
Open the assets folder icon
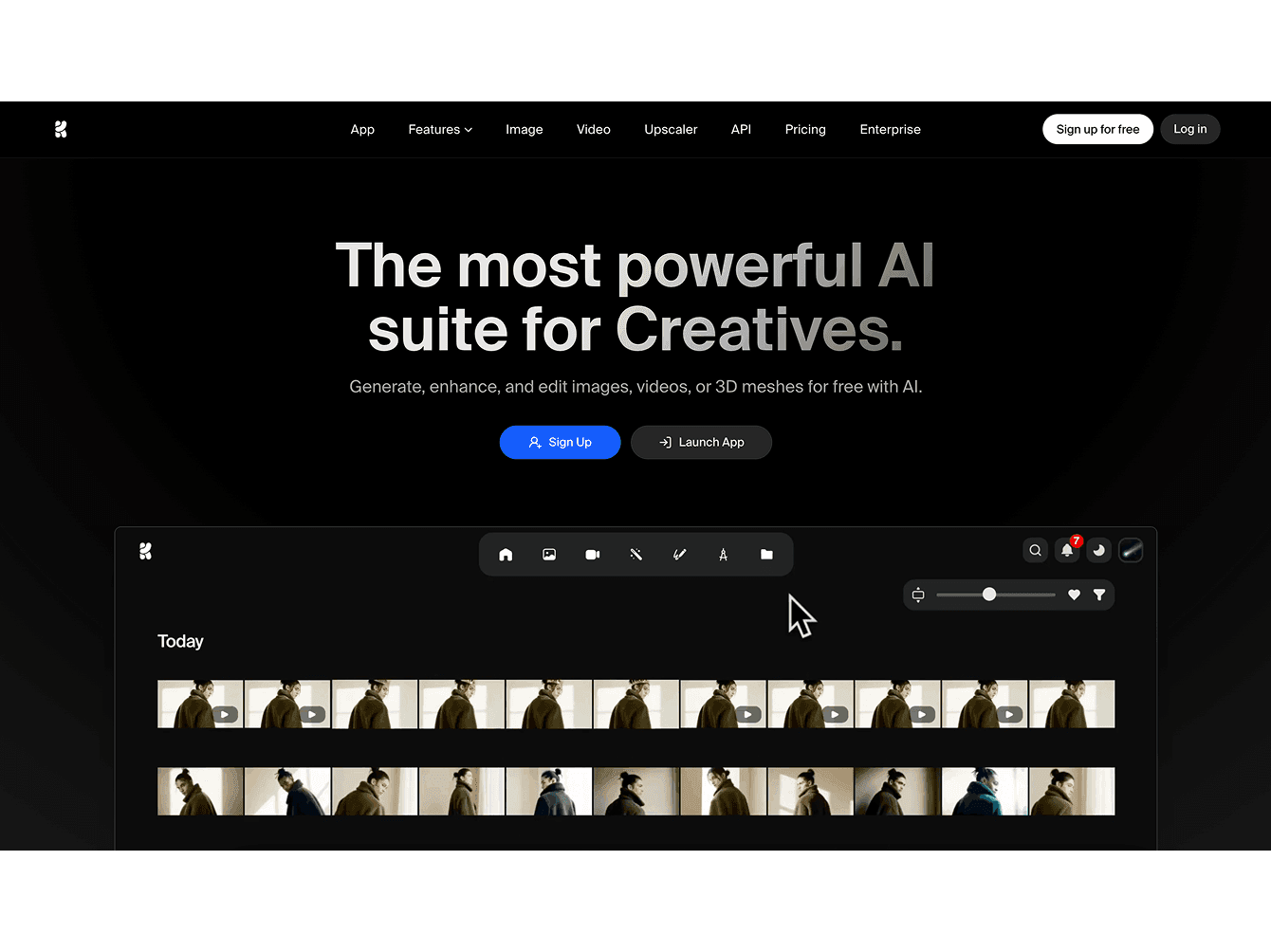pos(766,554)
